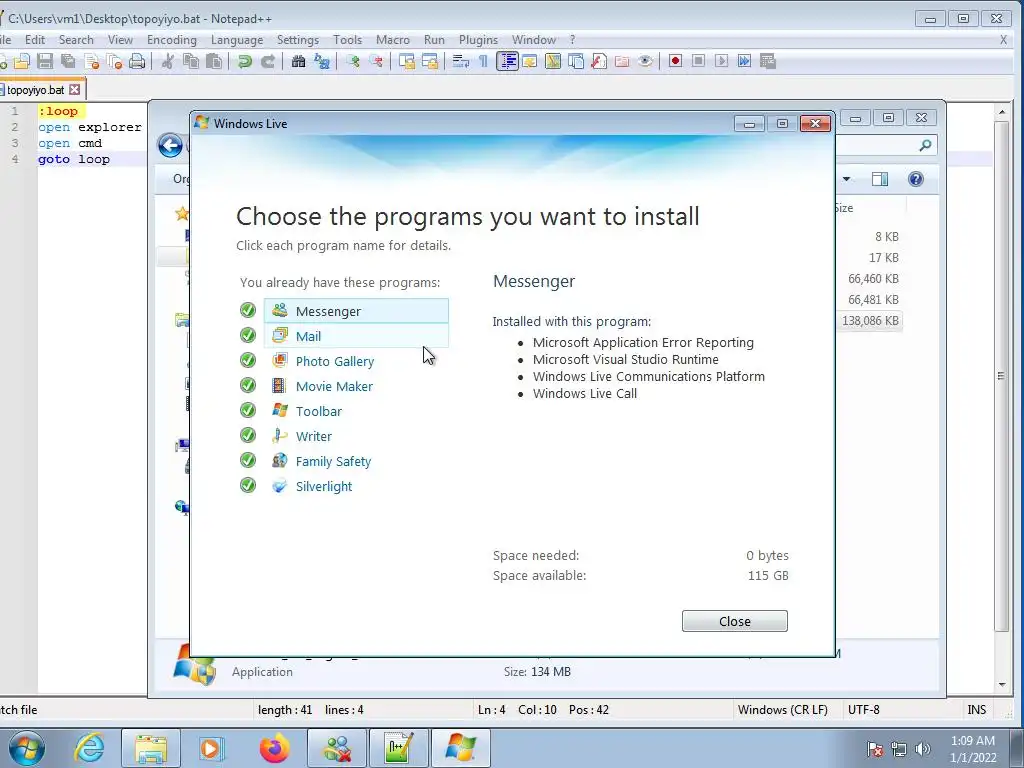
Task: Click the Windows (CR LF) status bar entry
Action: pos(782,710)
